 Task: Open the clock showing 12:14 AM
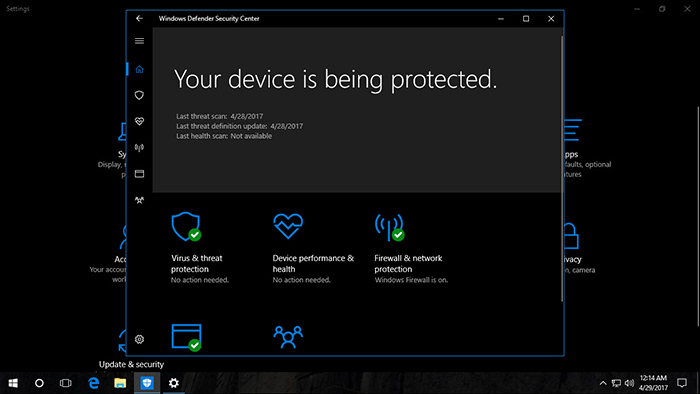tap(653, 383)
